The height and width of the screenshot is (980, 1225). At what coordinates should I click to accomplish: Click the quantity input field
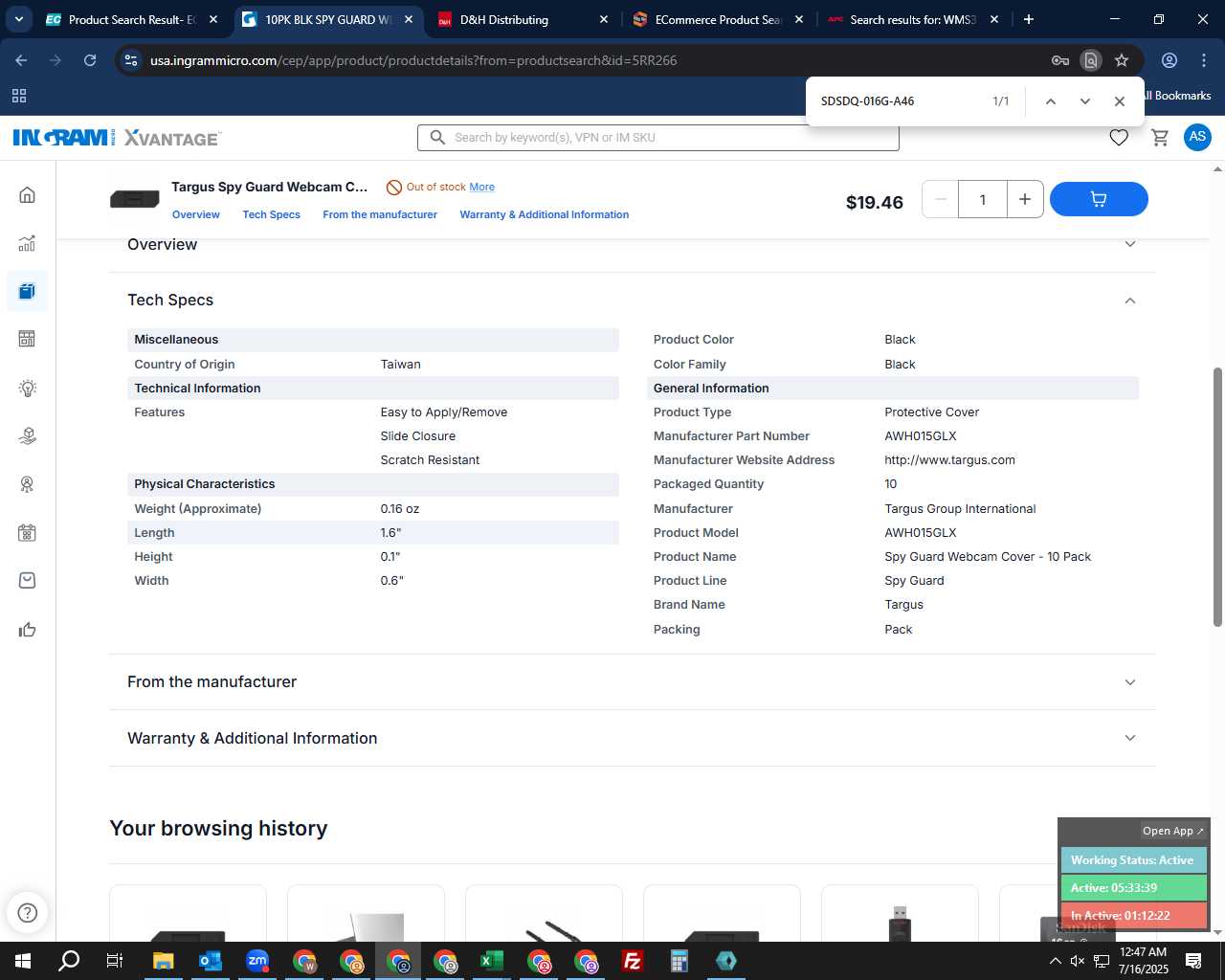click(x=982, y=199)
